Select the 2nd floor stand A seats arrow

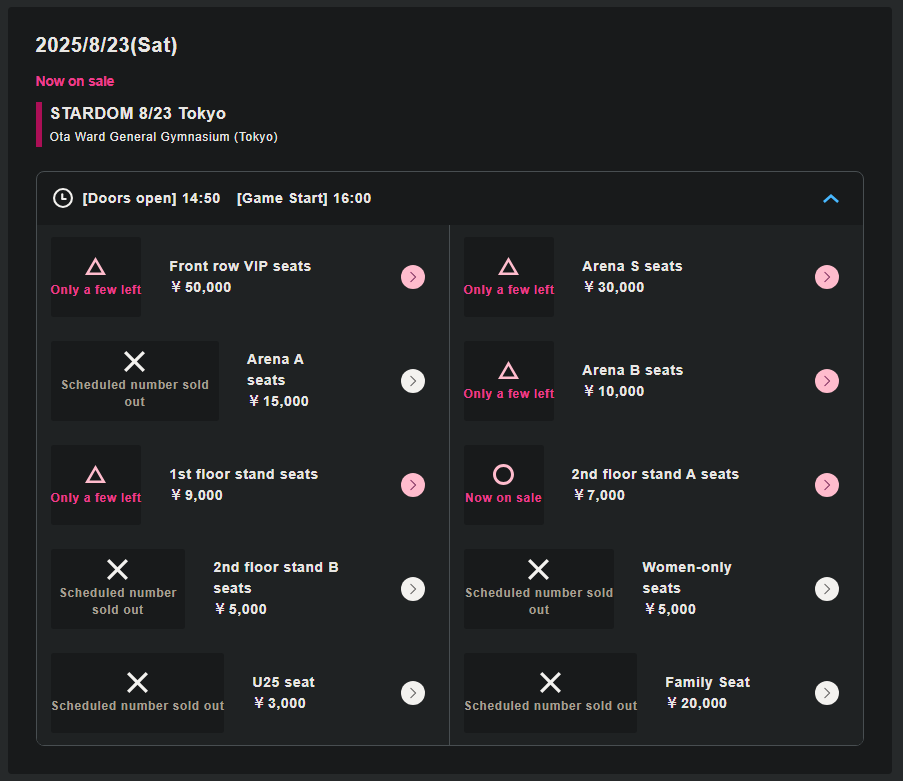(x=826, y=485)
